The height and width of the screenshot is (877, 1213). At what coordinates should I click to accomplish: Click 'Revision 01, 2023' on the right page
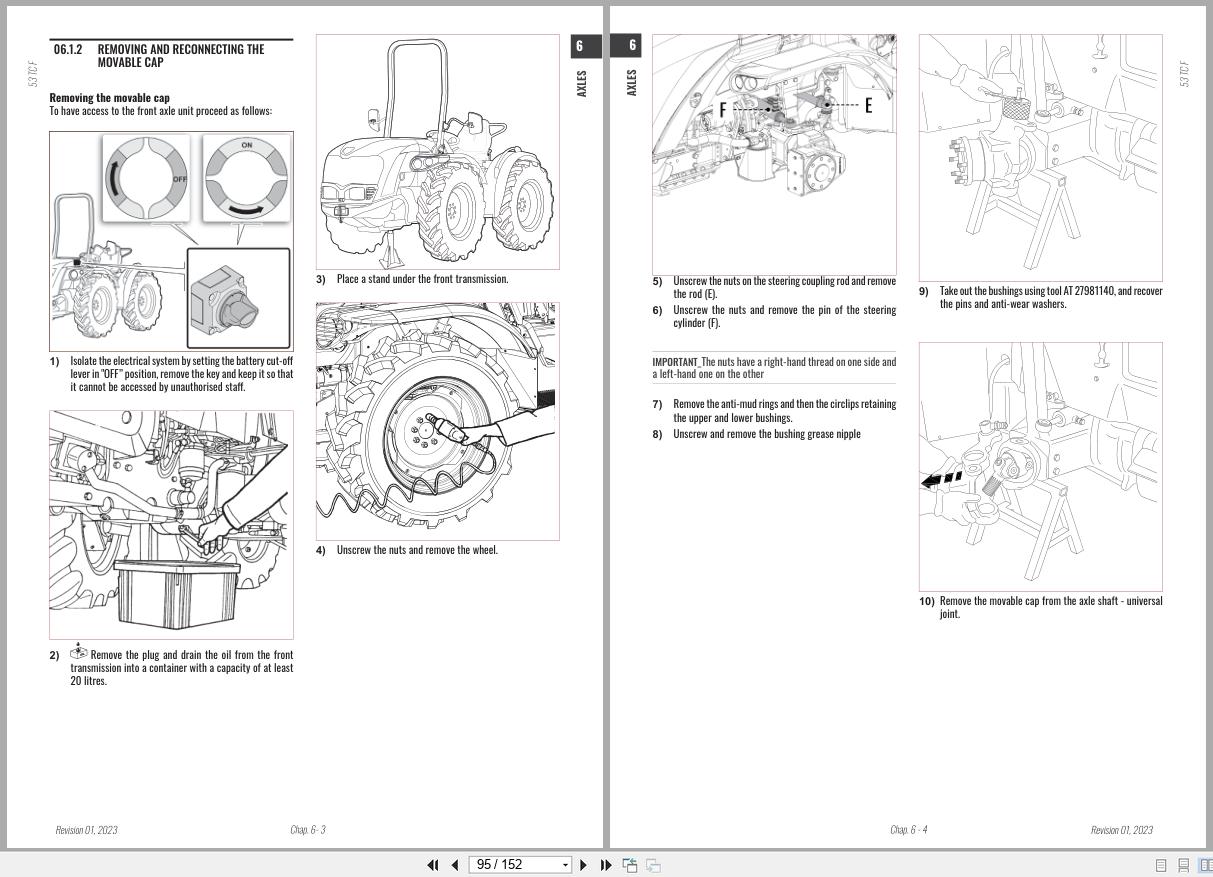click(x=1122, y=830)
